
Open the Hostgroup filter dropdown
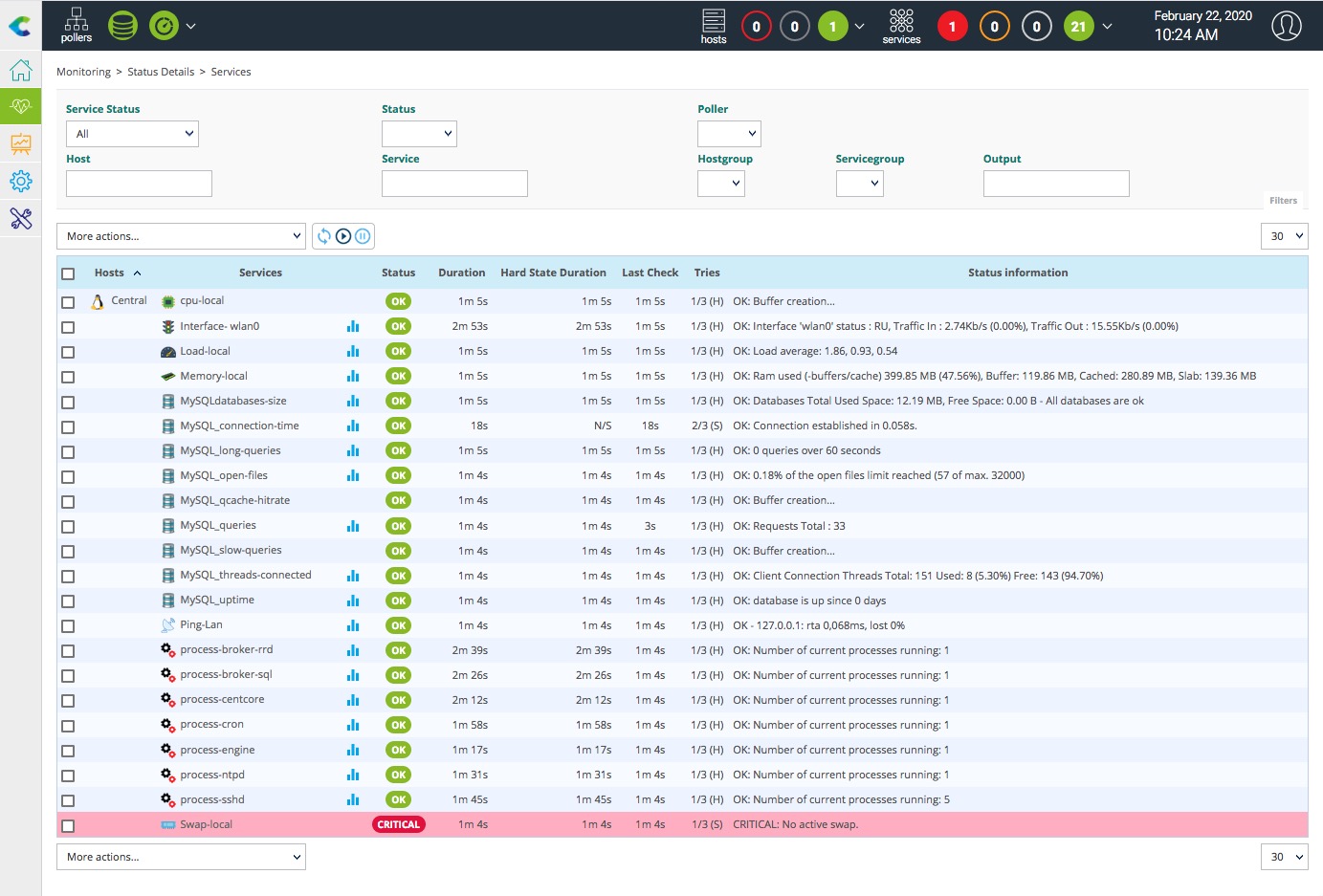(x=720, y=184)
